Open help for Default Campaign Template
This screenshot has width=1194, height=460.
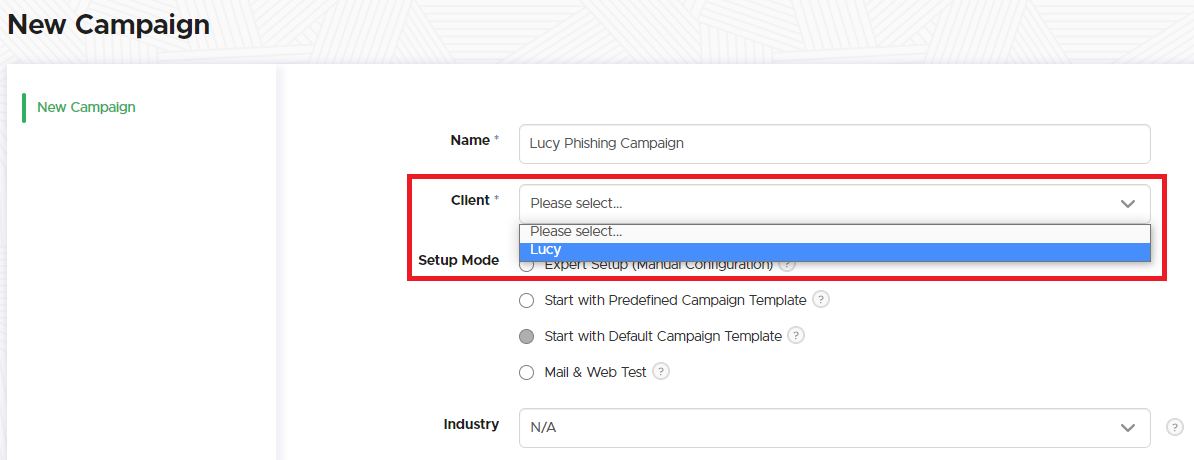(796, 336)
